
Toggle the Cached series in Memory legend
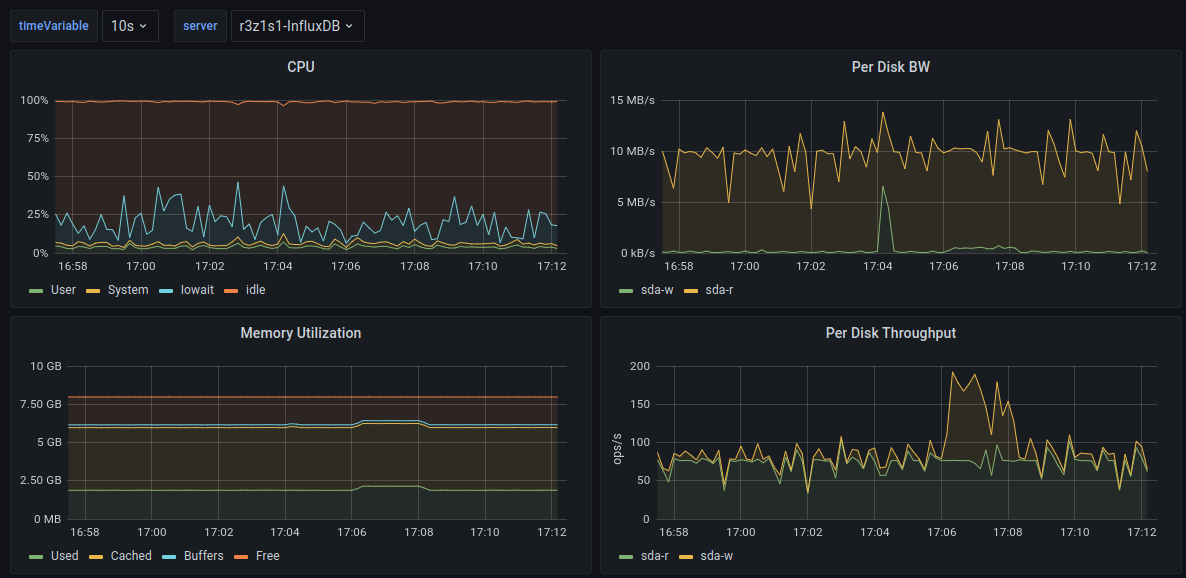coord(130,556)
